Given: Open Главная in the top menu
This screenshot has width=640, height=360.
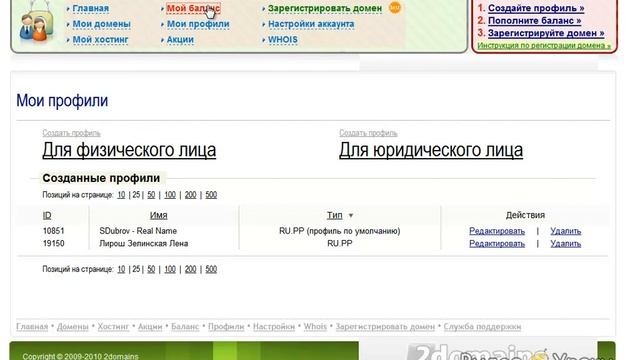Looking at the screenshot, I should click(91, 8).
